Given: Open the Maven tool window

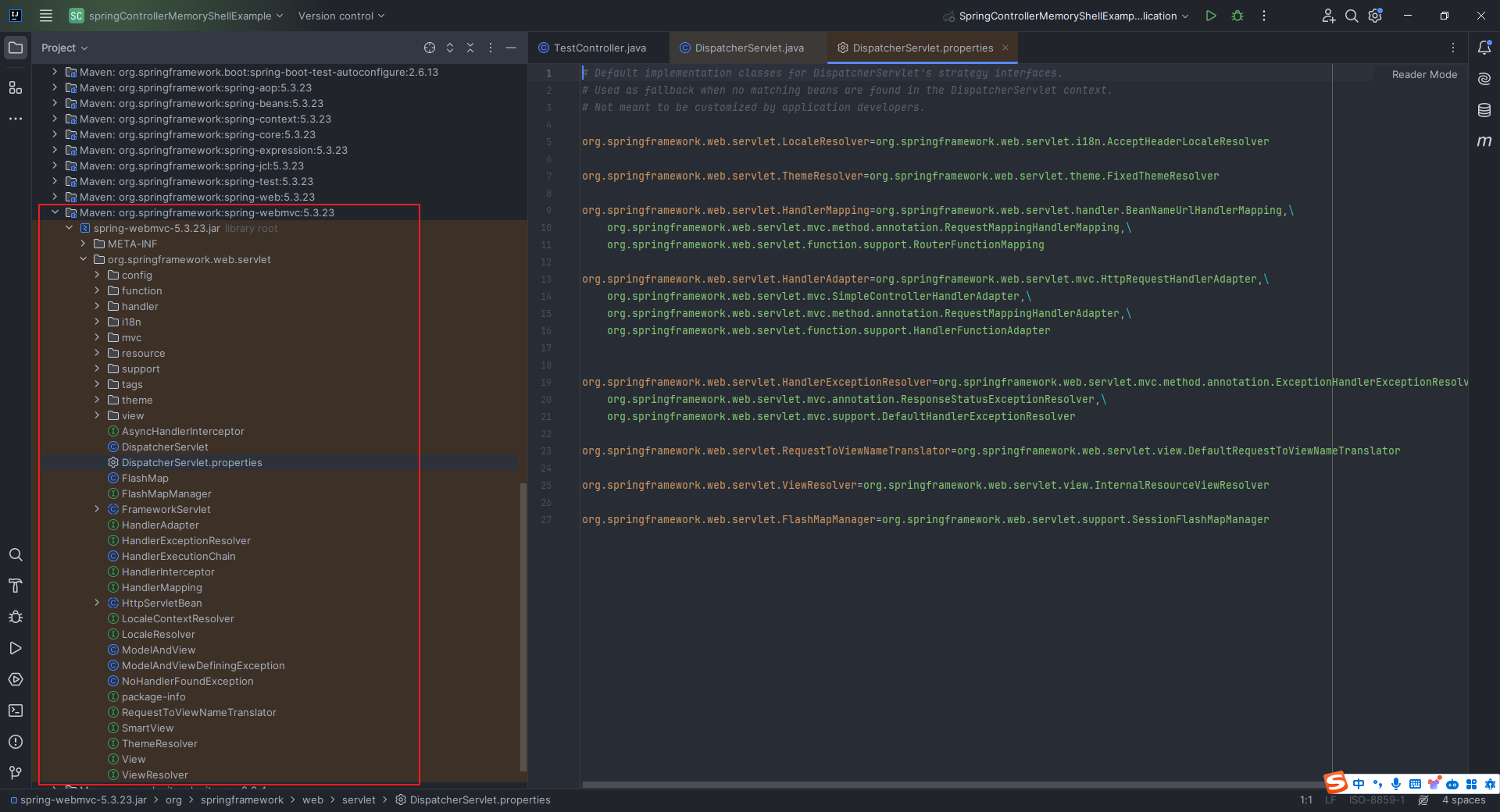Looking at the screenshot, I should pyautogui.click(x=1484, y=141).
